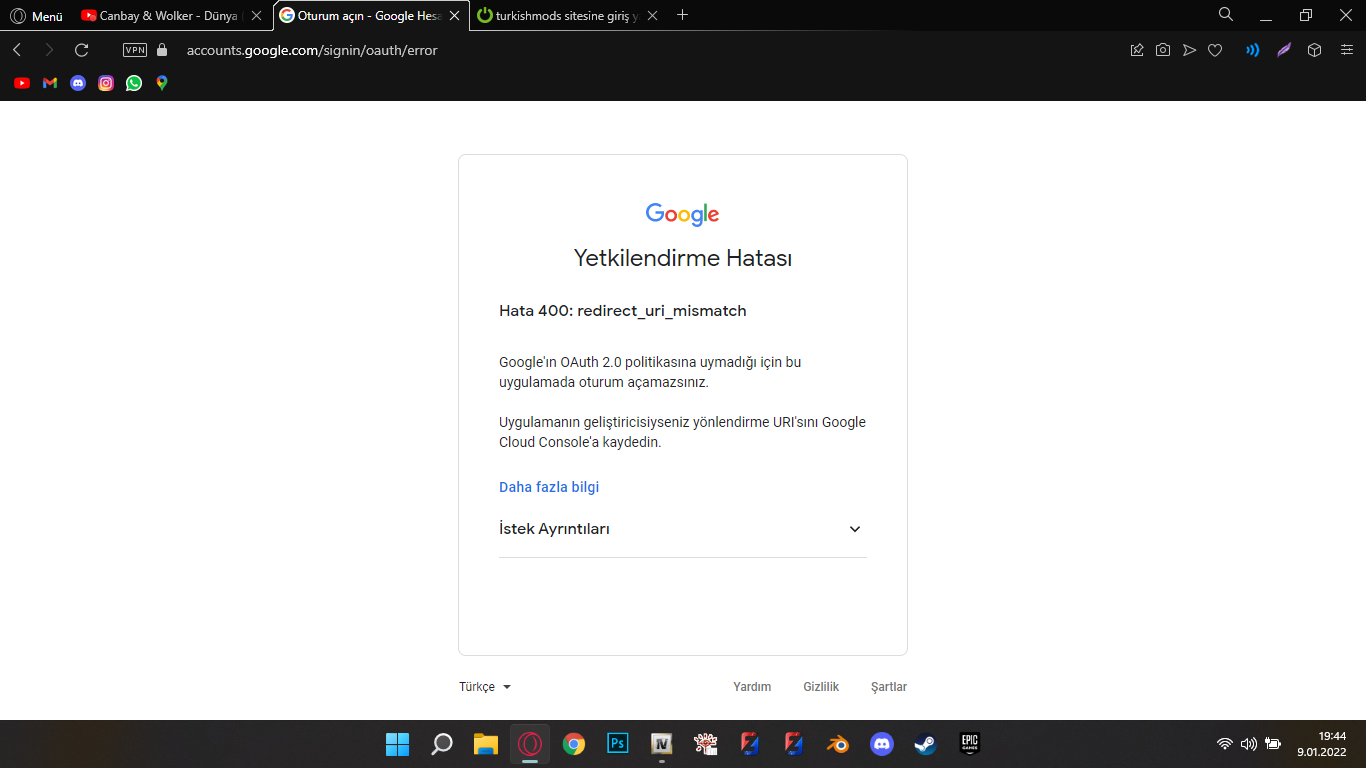Image resolution: width=1366 pixels, height=768 pixels.
Task: Click the Google logo on the error card
Action: [683, 214]
